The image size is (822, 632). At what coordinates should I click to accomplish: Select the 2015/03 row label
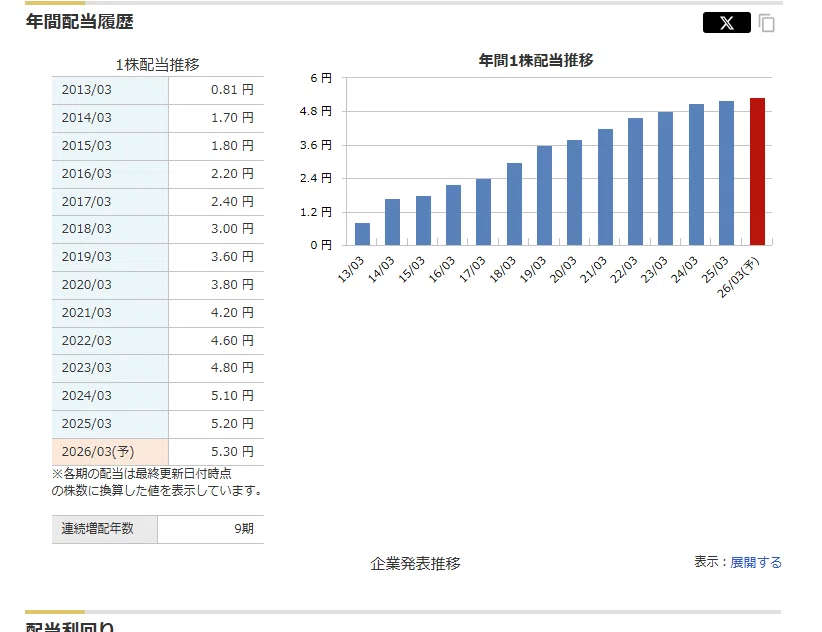(86, 145)
